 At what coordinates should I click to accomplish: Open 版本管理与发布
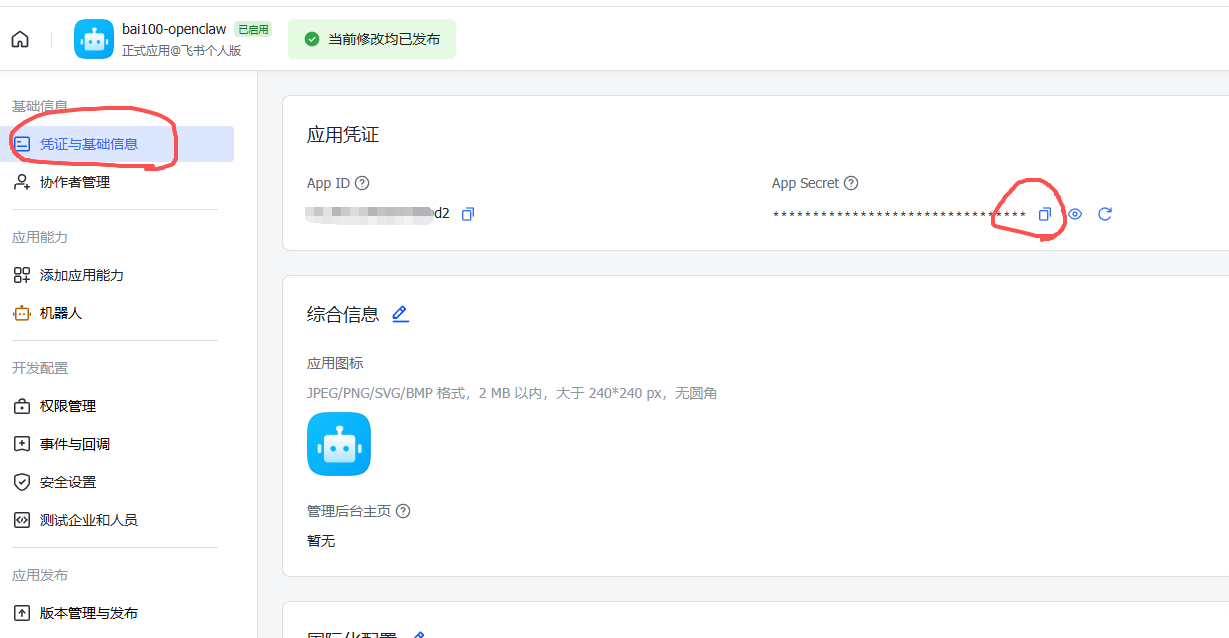pos(89,613)
